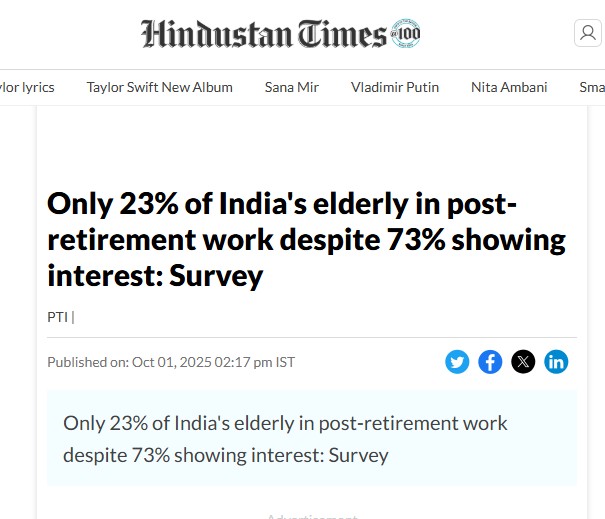The height and width of the screenshot is (519, 605).
Task: Open the partially visible lyrics topic
Action: point(28,87)
